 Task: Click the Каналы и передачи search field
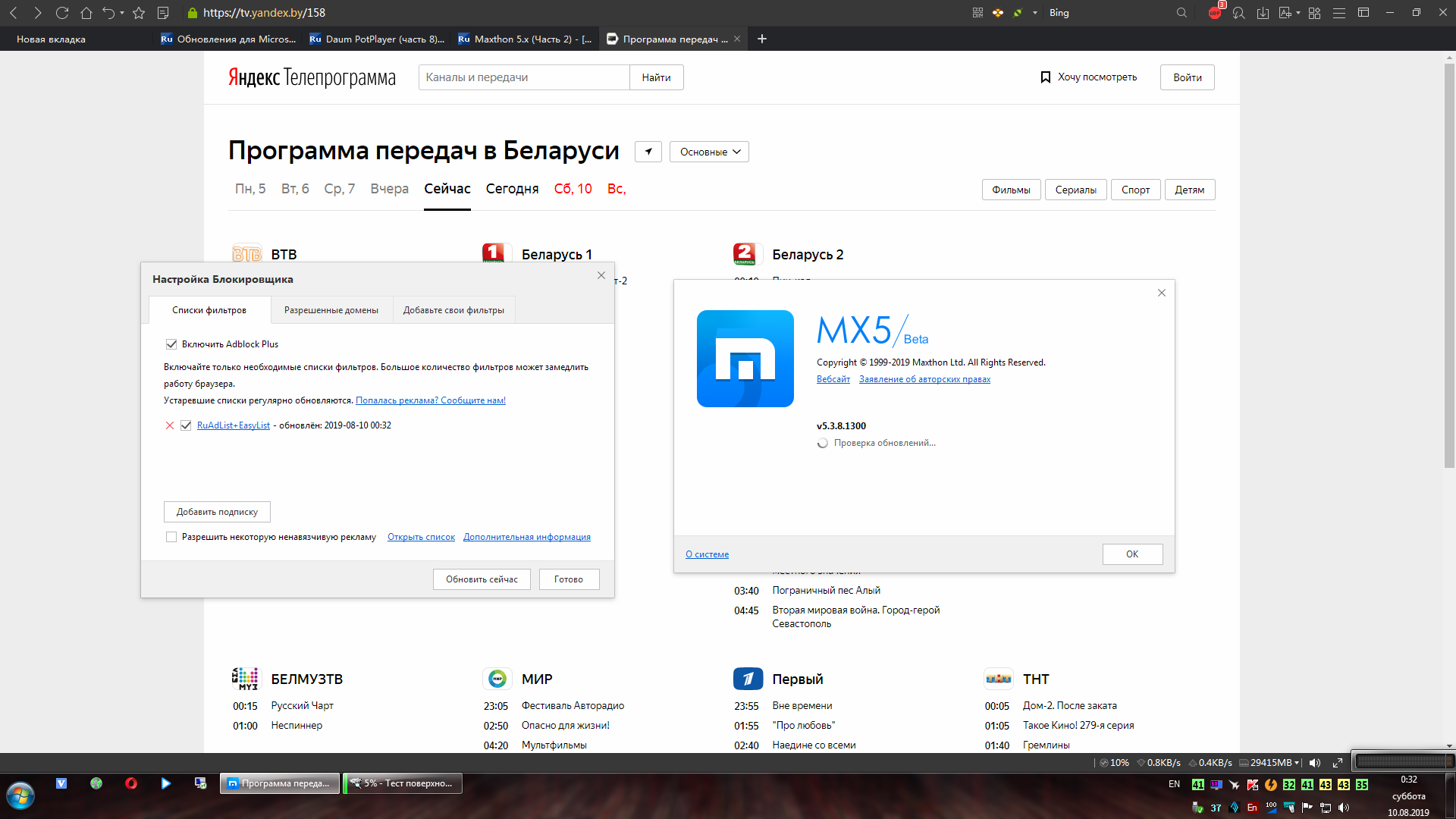click(x=524, y=77)
